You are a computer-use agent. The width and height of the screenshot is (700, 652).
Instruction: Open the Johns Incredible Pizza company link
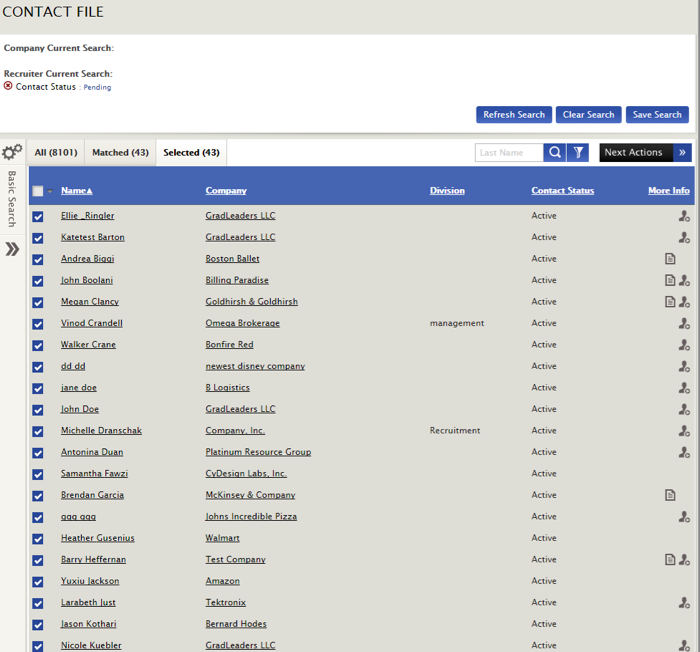tap(251, 516)
